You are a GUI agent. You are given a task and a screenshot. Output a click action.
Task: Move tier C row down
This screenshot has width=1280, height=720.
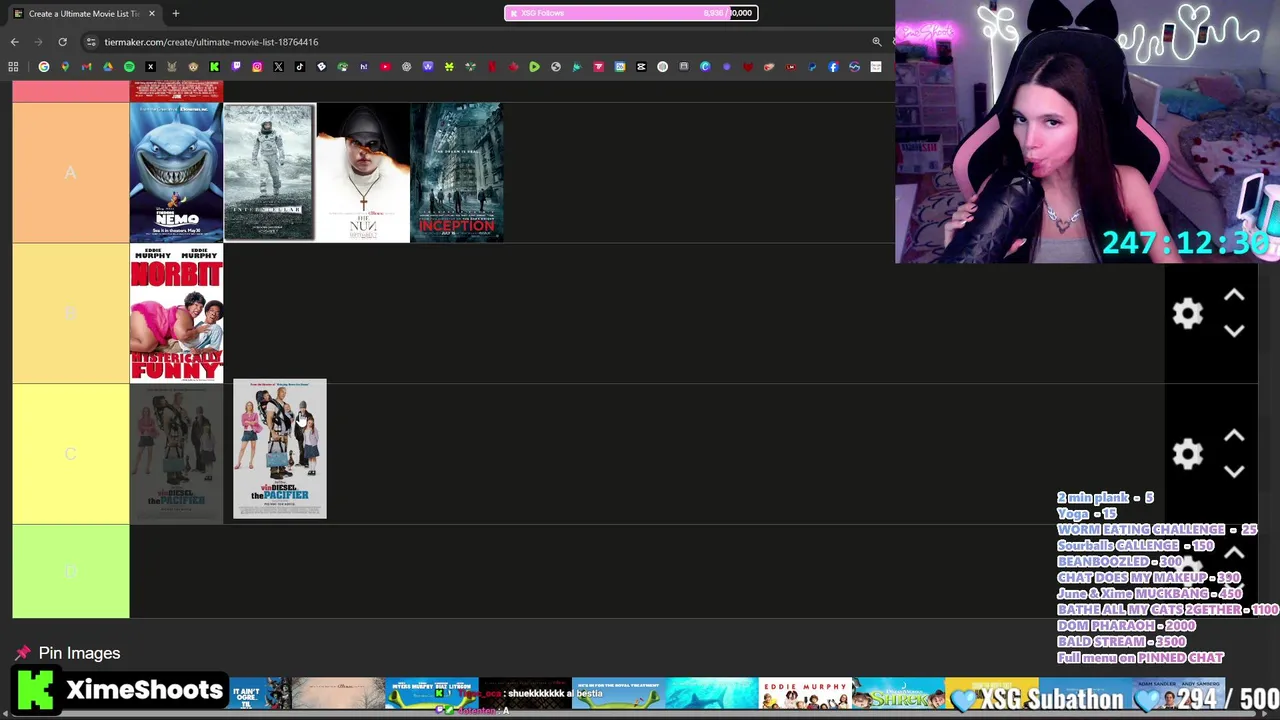1234,471
